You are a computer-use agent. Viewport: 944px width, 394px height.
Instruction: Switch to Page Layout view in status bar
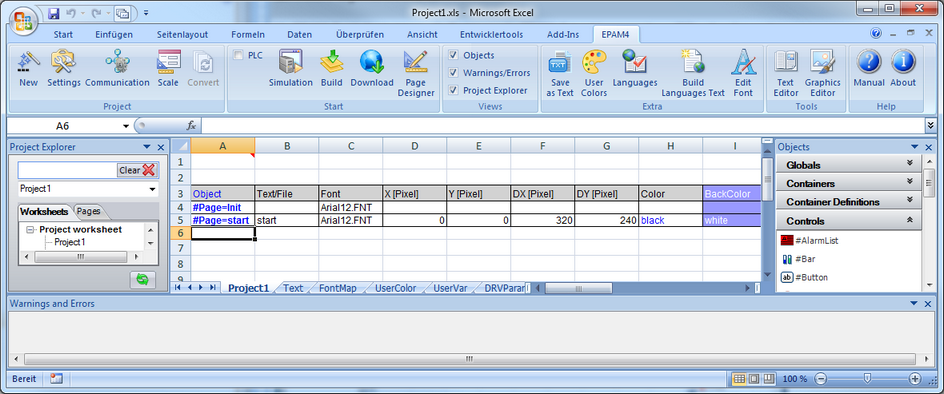click(x=754, y=379)
